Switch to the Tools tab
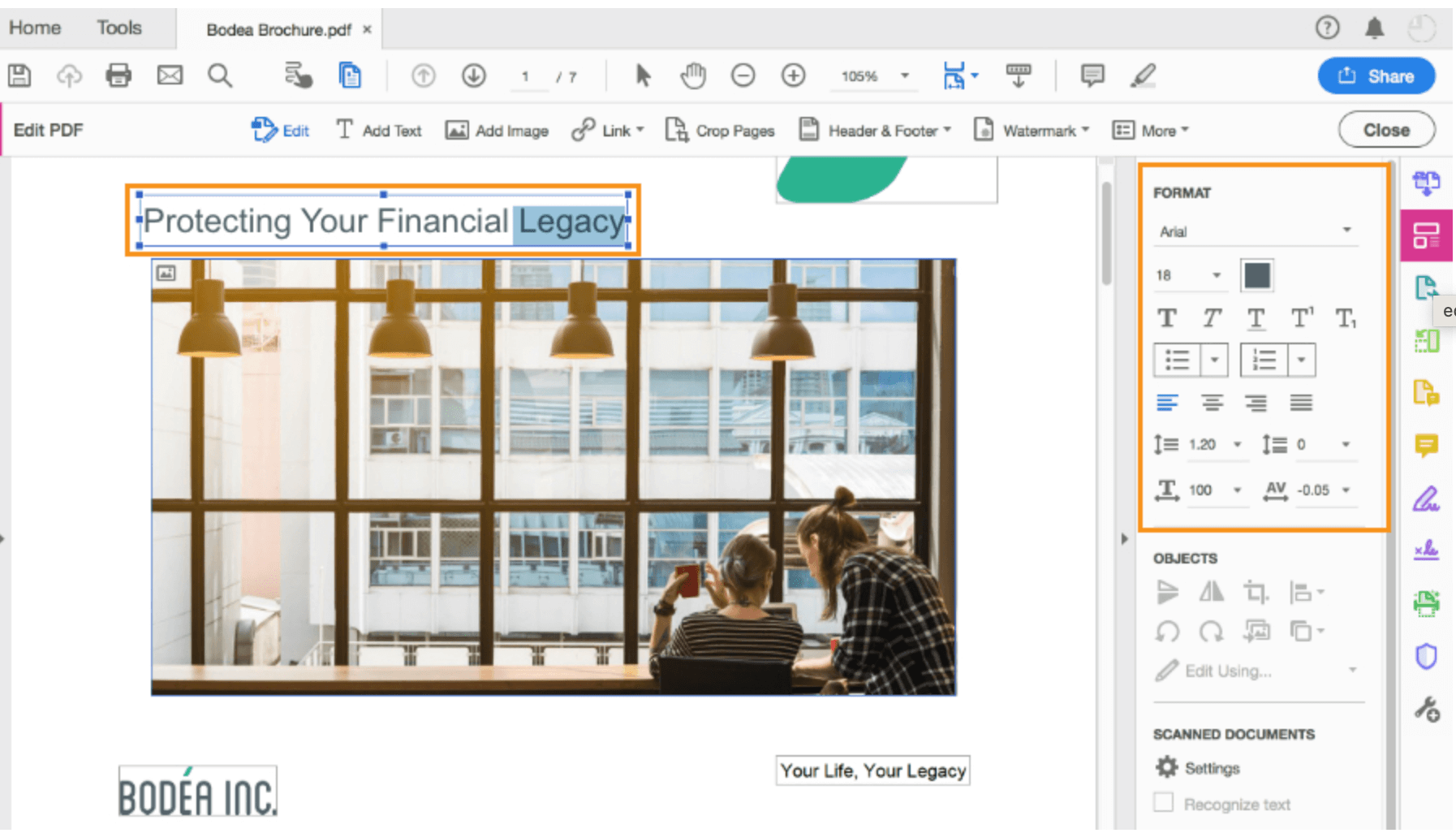Viewport: 1456px width, 833px height. coord(119,28)
